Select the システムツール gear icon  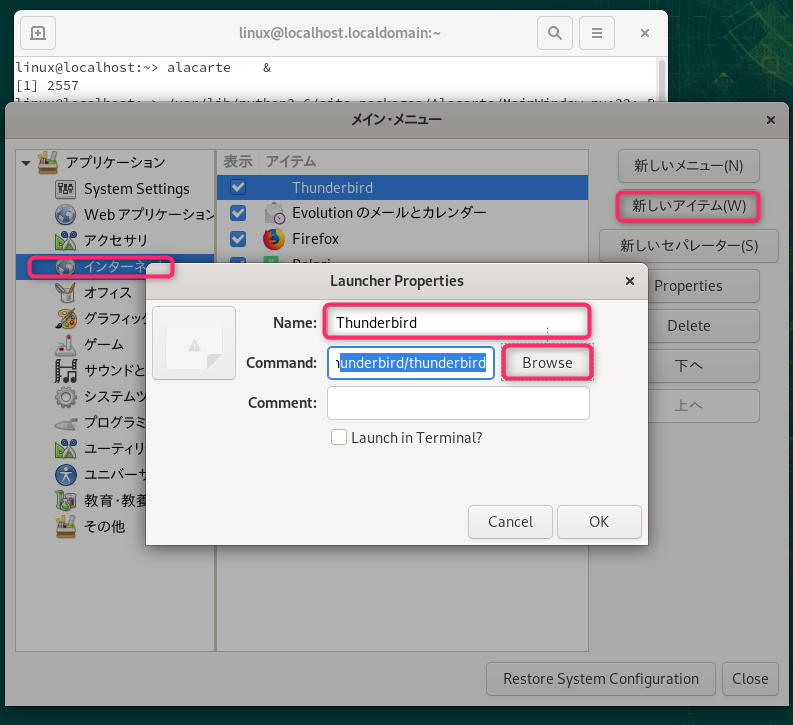(66, 397)
